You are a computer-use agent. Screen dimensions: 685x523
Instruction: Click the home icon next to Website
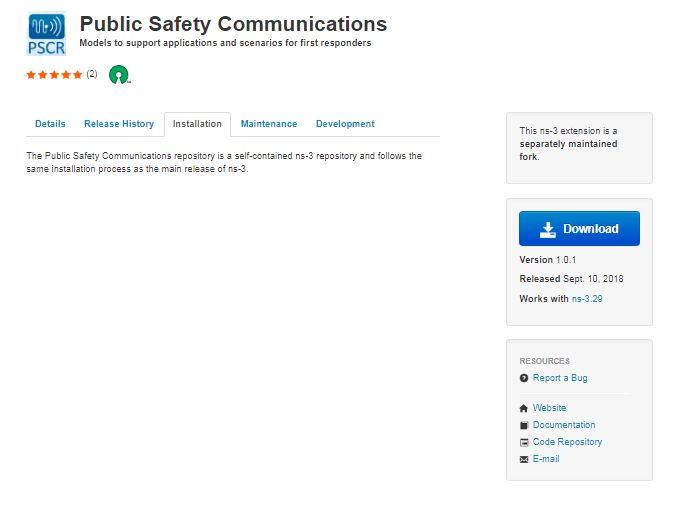(x=524, y=409)
